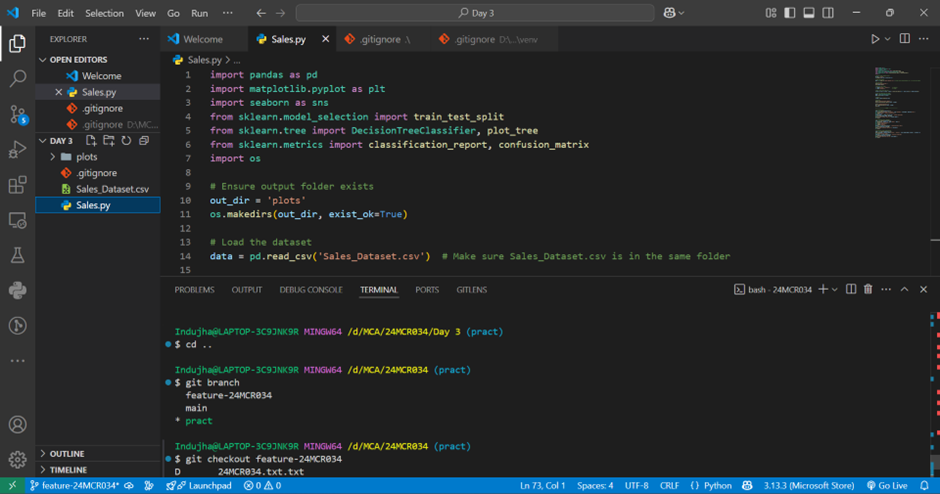The width and height of the screenshot is (940, 494).
Task: Open the Search view in activity bar
Action: click(x=17, y=78)
